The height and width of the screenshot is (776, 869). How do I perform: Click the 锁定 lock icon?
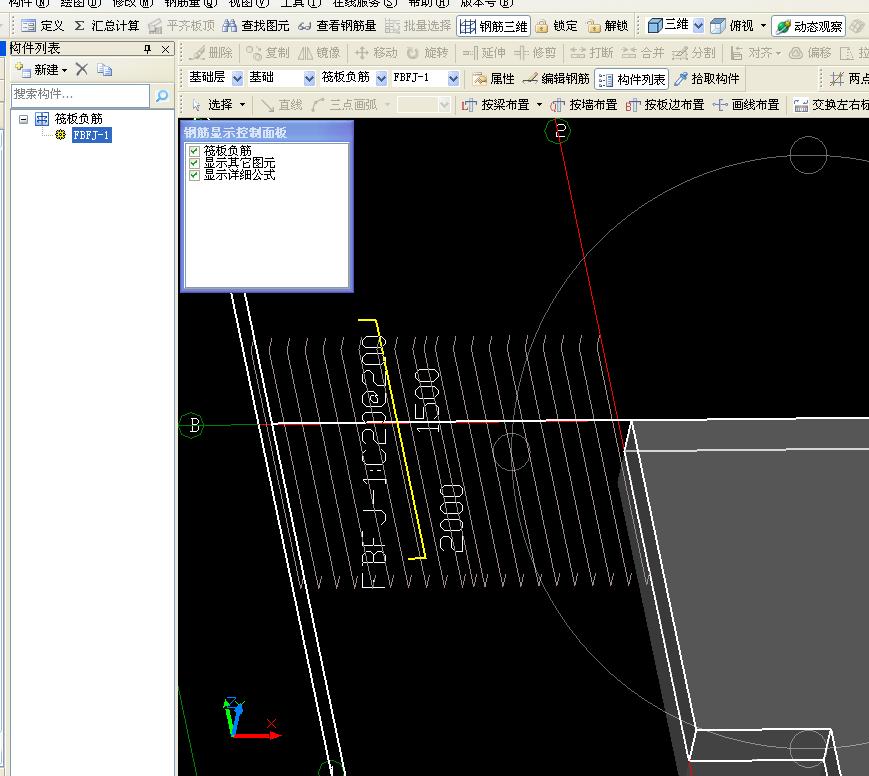click(x=556, y=25)
